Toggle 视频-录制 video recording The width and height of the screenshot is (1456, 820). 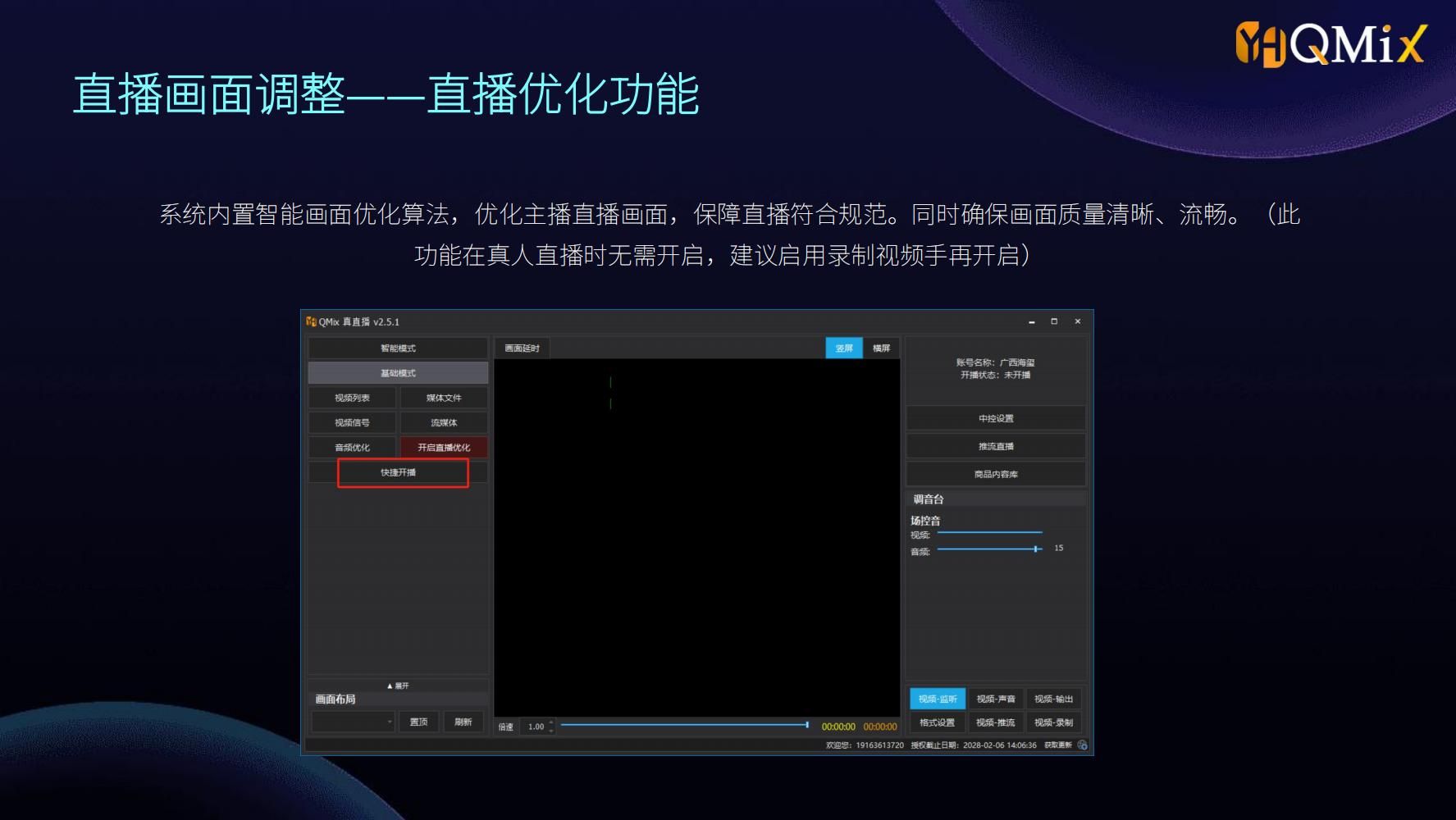[1053, 722]
